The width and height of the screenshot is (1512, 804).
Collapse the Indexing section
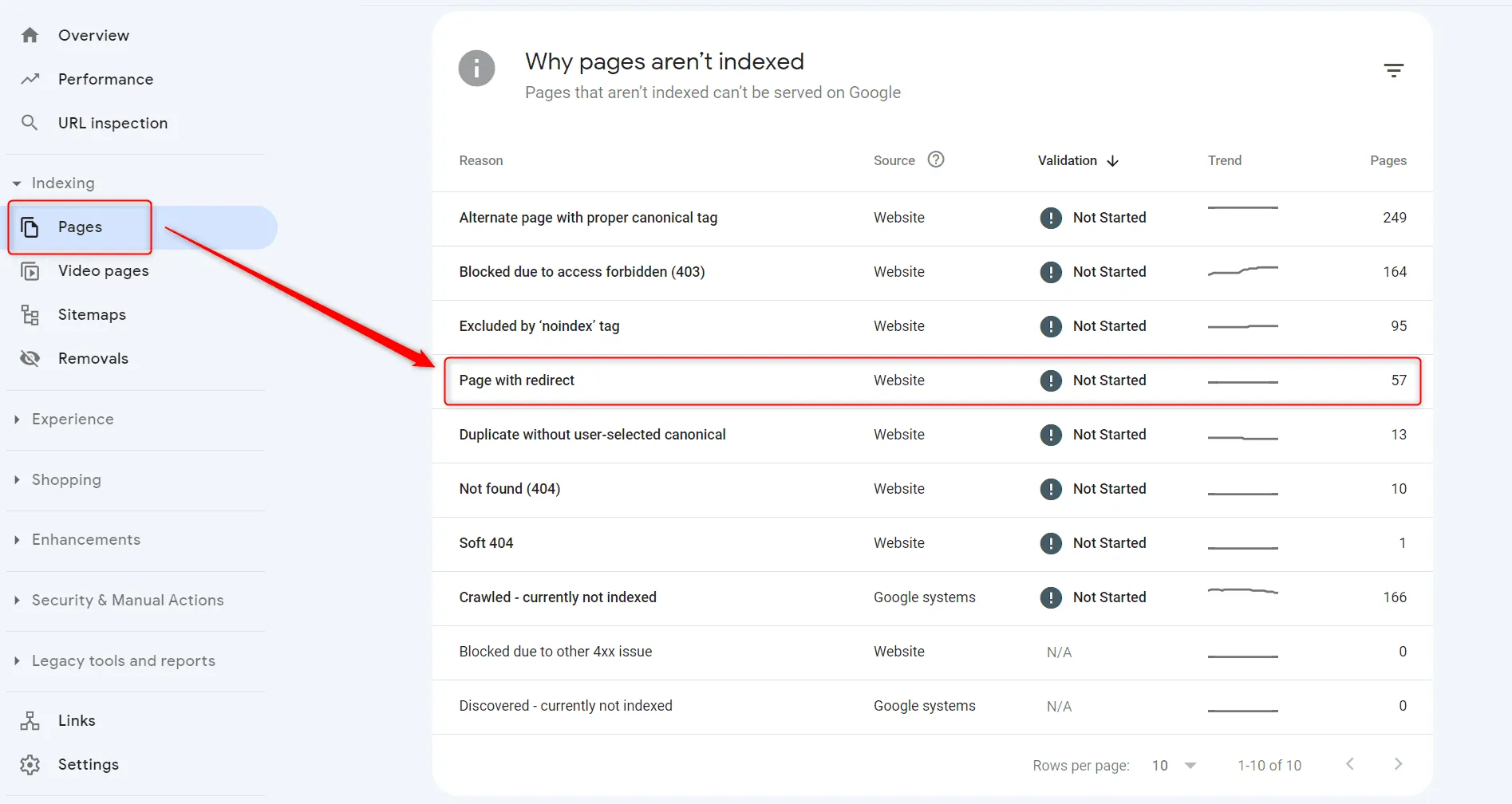[17, 183]
